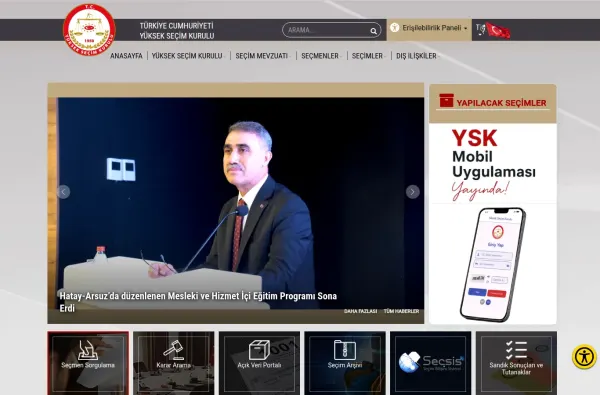The height and width of the screenshot is (395, 600).
Task: Show the previous slide with left arrow
Action: [64, 192]
